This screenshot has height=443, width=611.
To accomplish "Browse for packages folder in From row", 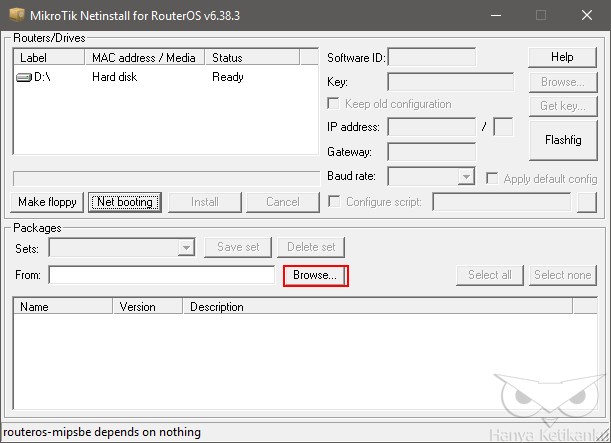I will [x=315, y=275].
